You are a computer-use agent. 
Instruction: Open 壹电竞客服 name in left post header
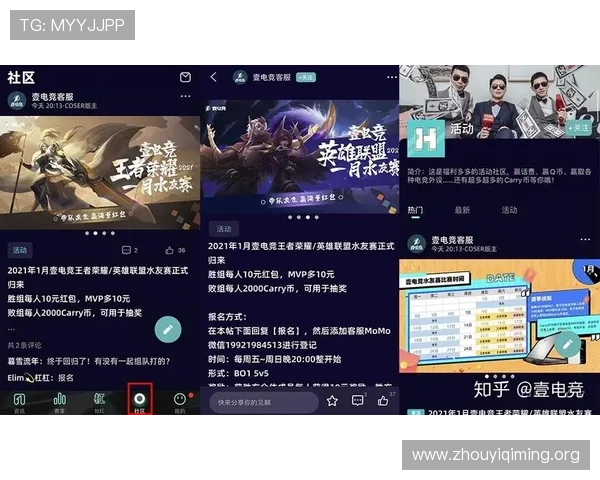click(52, 97)
